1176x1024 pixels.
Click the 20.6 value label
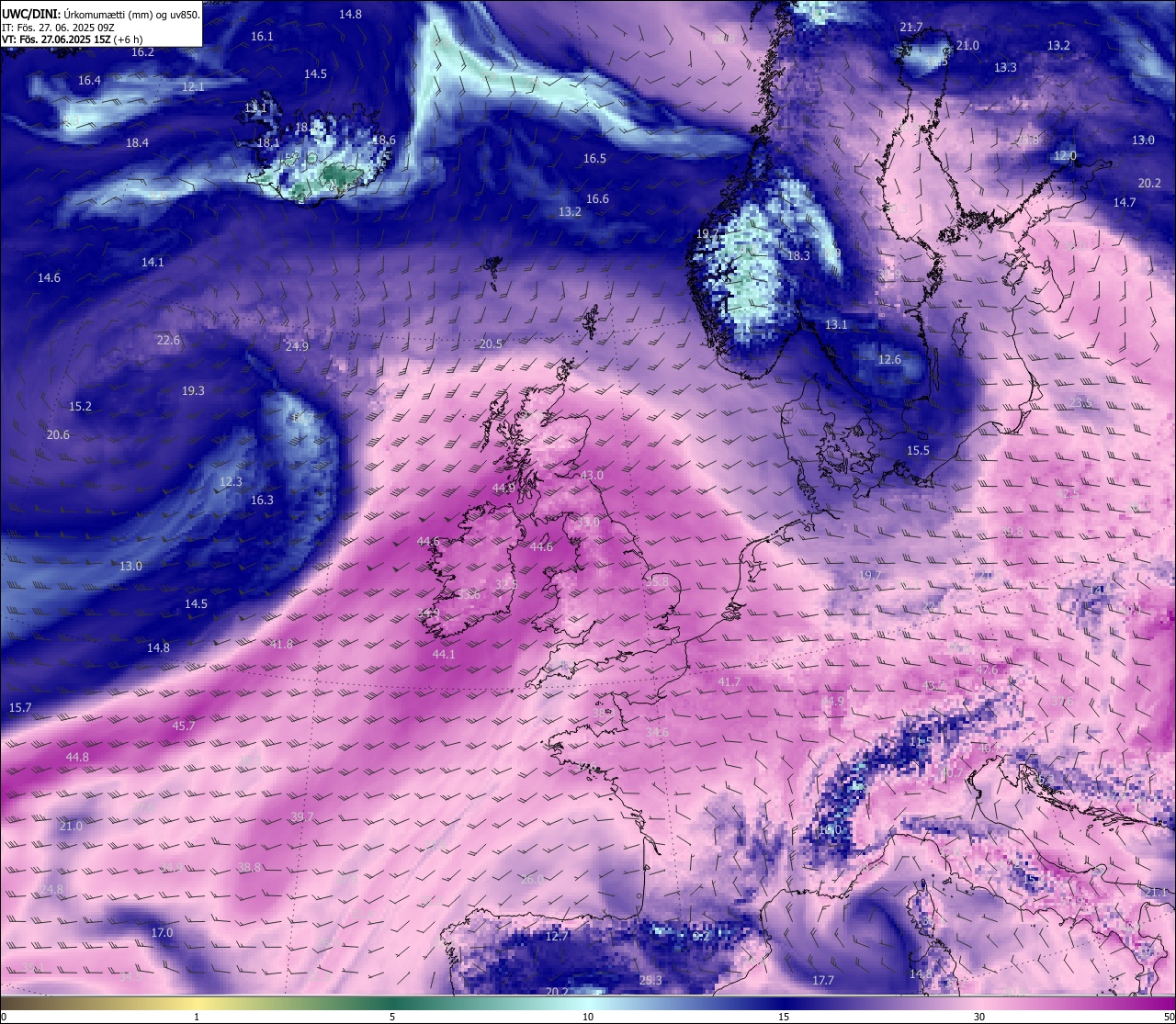58,435
